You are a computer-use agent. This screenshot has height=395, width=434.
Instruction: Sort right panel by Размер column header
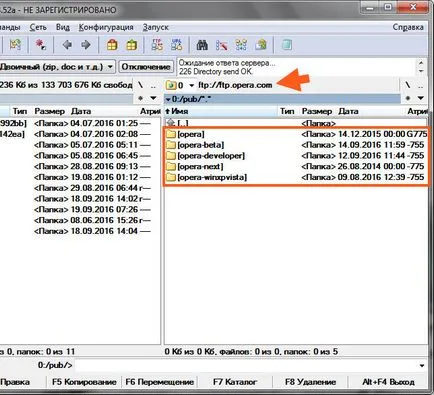[x=317, y=111]
